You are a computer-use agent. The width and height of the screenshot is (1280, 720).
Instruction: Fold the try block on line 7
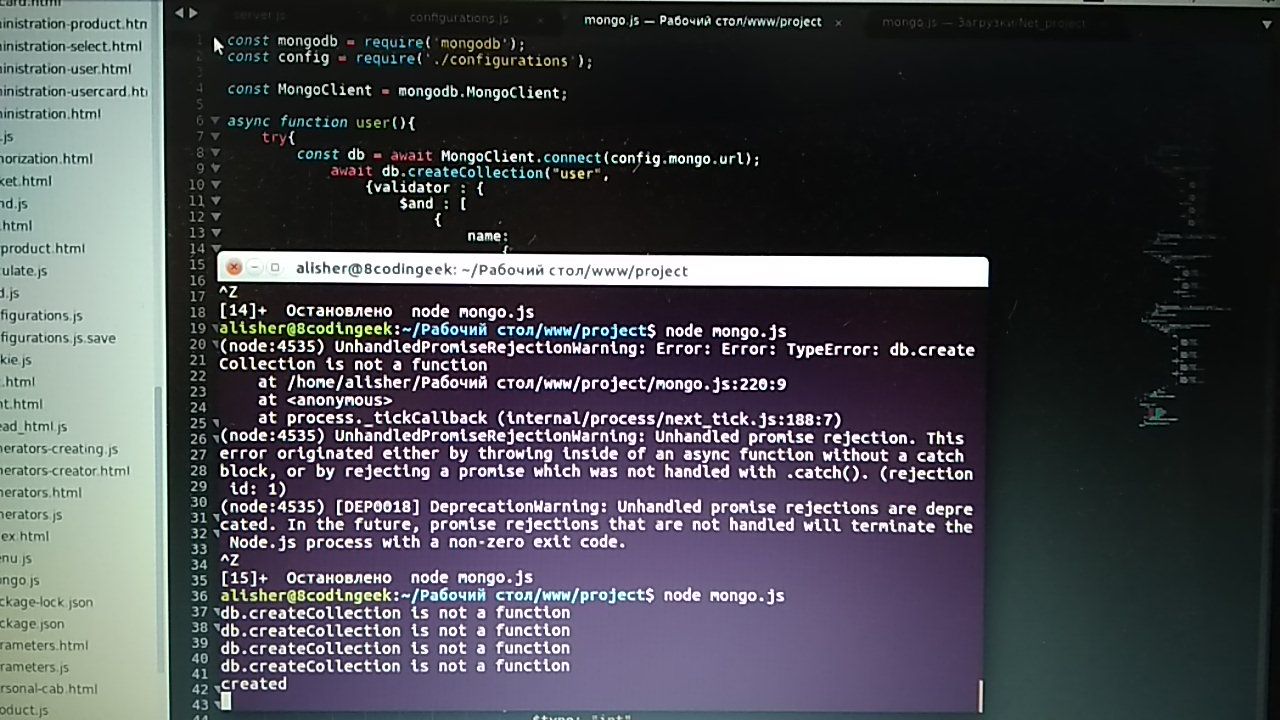(x=215, y=137)
